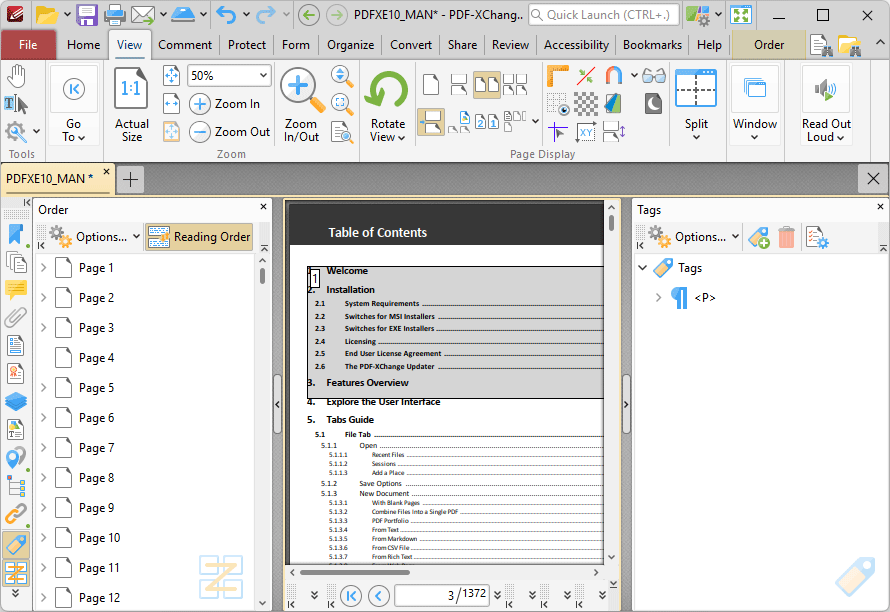The image size is (890, 612).
Task: Switch to the Home tab
Action: pyautogui.click(x=83, y=45)
